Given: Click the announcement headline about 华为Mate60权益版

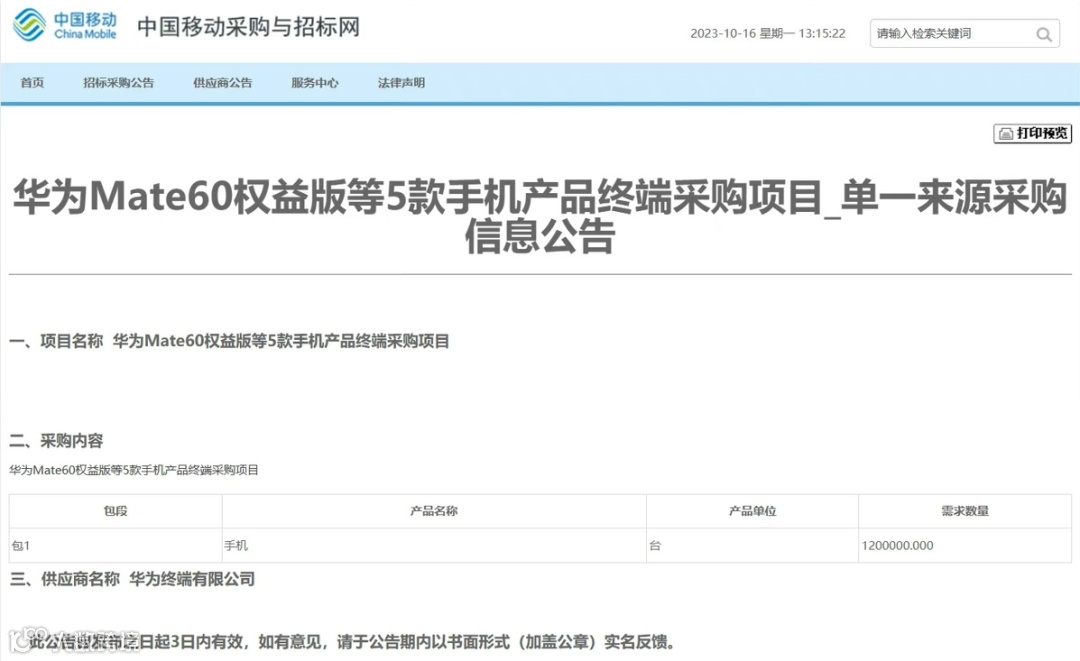Looking at the screenshot, I should pos(540,216).
